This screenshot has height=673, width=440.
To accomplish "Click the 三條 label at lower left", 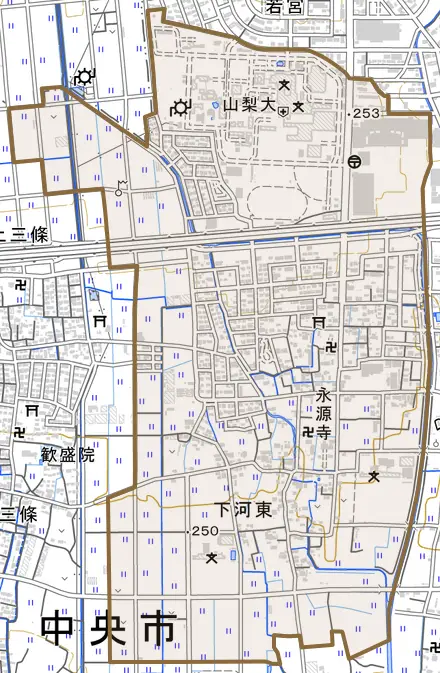I will pyautogui.click(x=18, y=515).
